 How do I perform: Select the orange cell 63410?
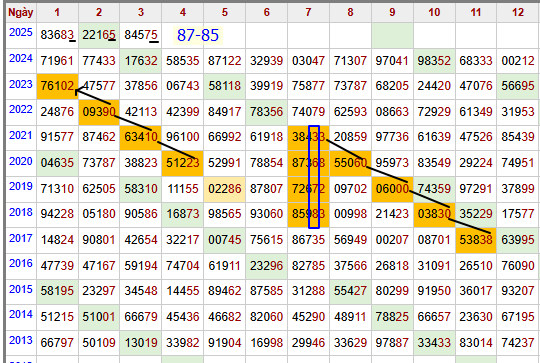141,137
